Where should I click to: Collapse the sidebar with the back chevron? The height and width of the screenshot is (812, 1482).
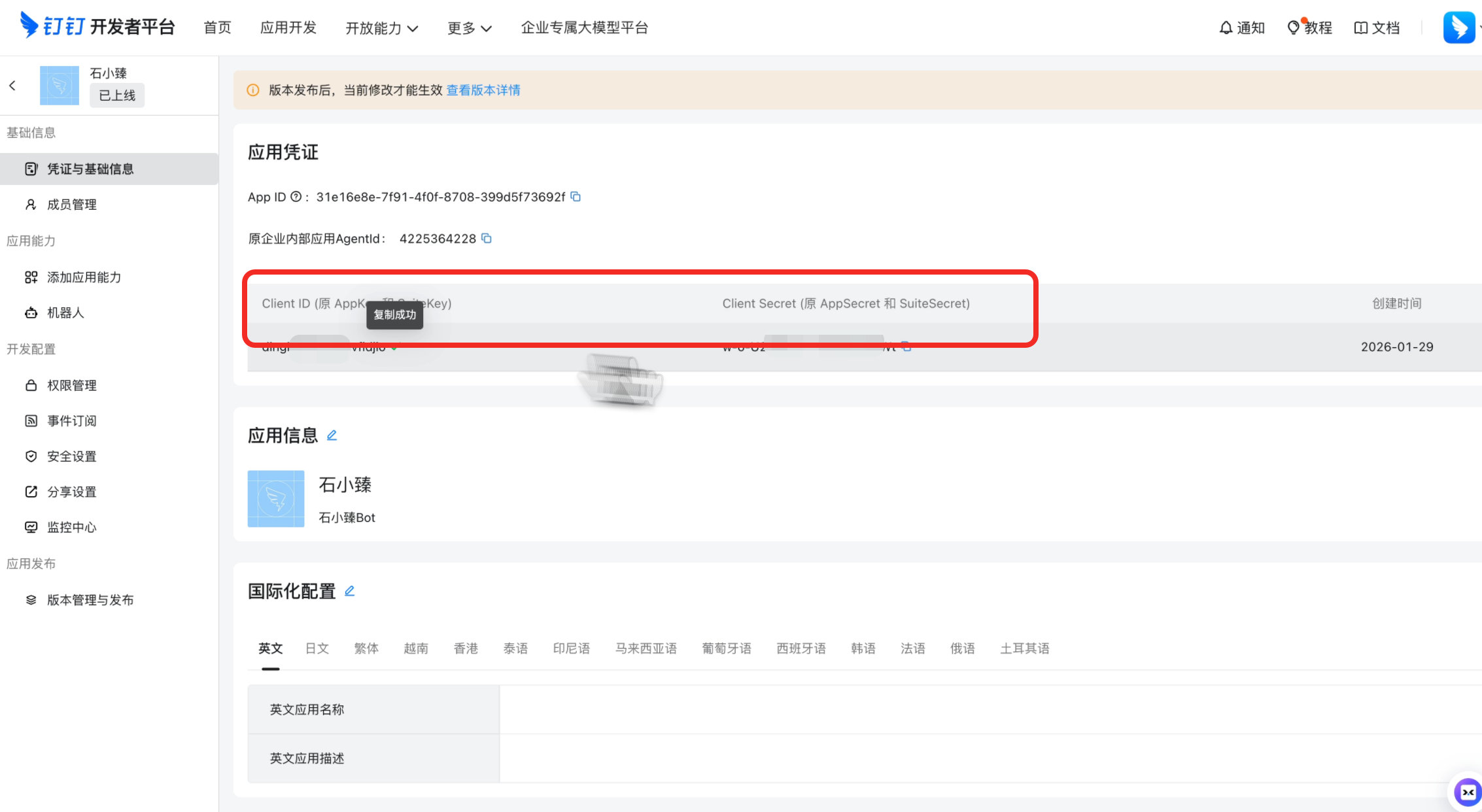12,85
